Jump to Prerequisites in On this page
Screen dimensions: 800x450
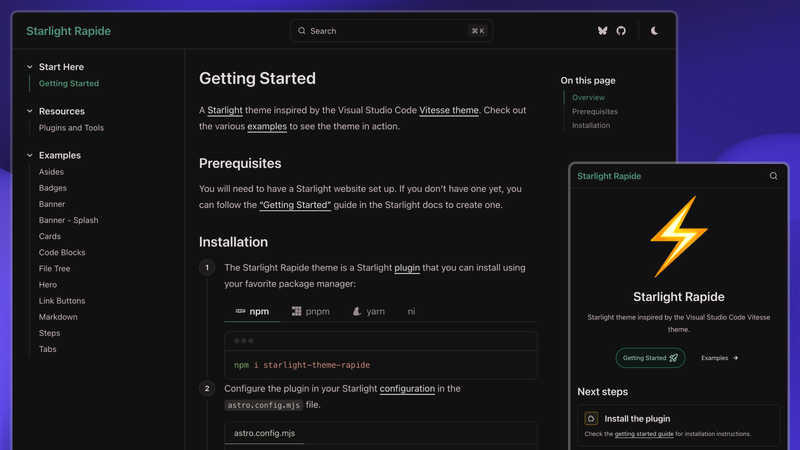594,111
